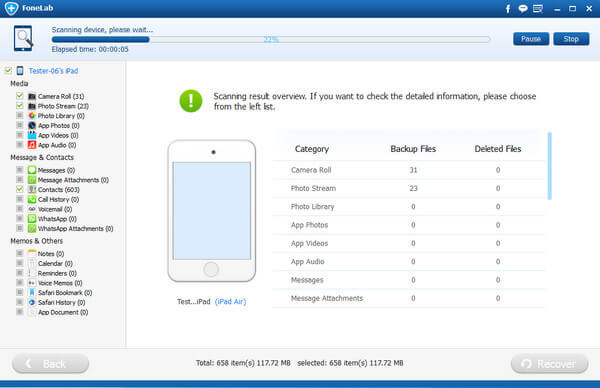Click the Deleted Files column header

(x=498, y=149)
